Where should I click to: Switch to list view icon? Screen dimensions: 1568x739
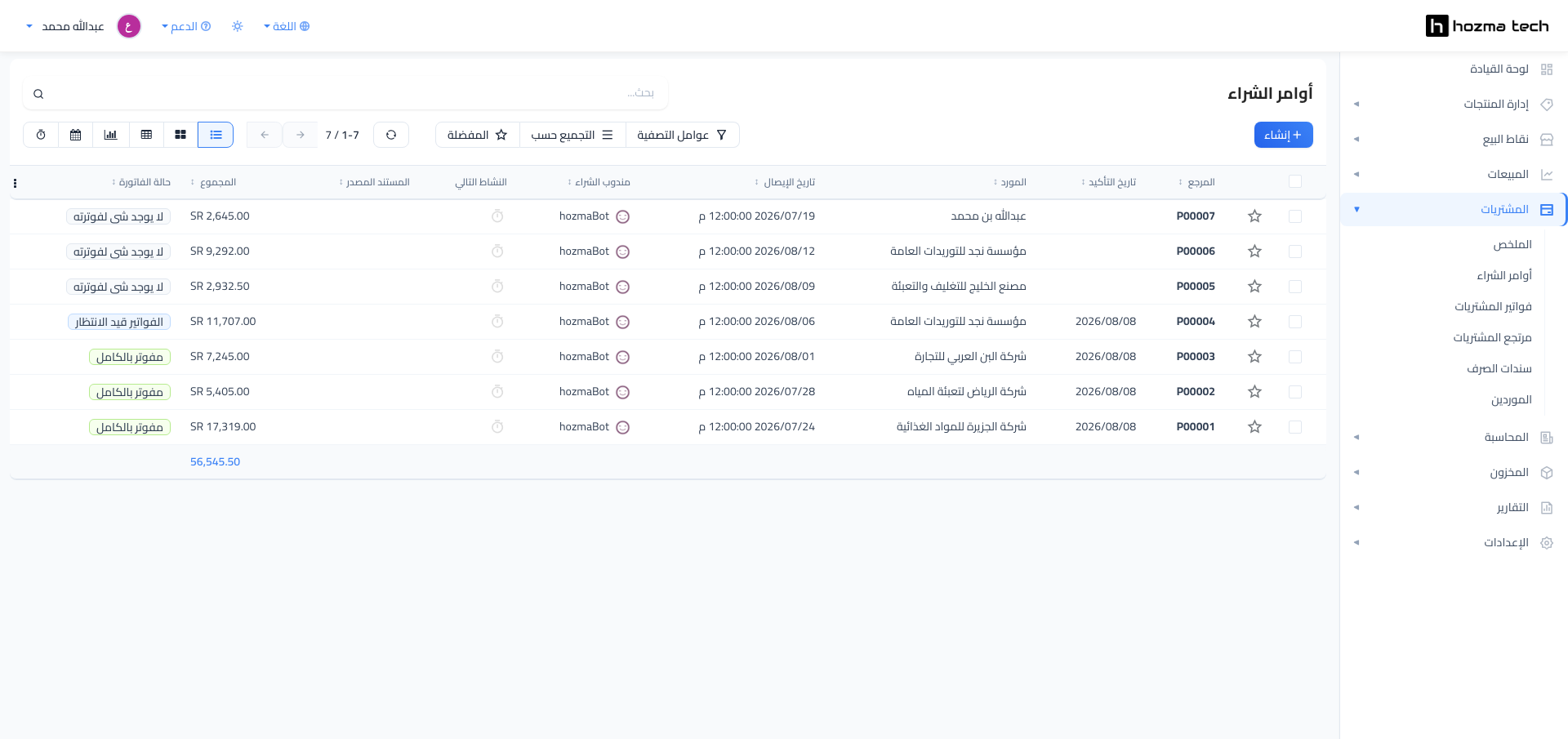(216, 135)
